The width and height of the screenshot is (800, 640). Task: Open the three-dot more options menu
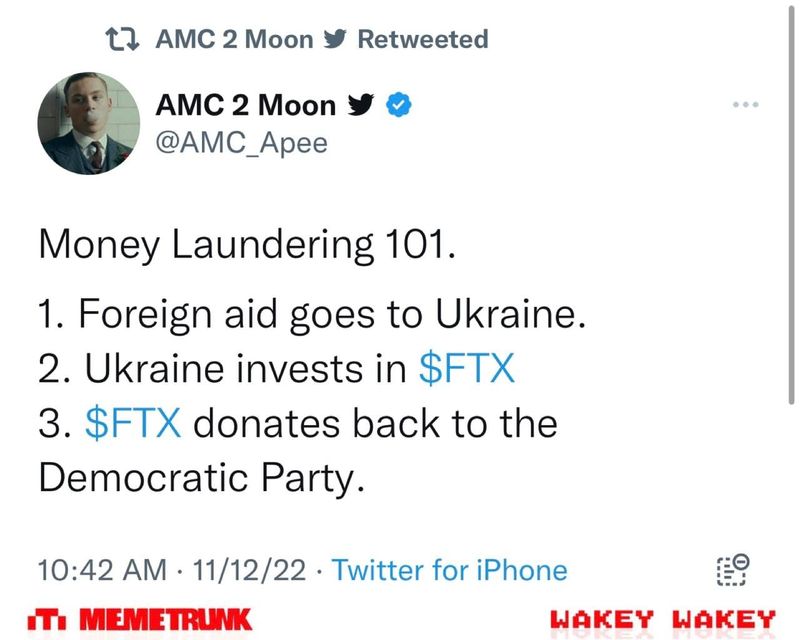click(747, 105)
